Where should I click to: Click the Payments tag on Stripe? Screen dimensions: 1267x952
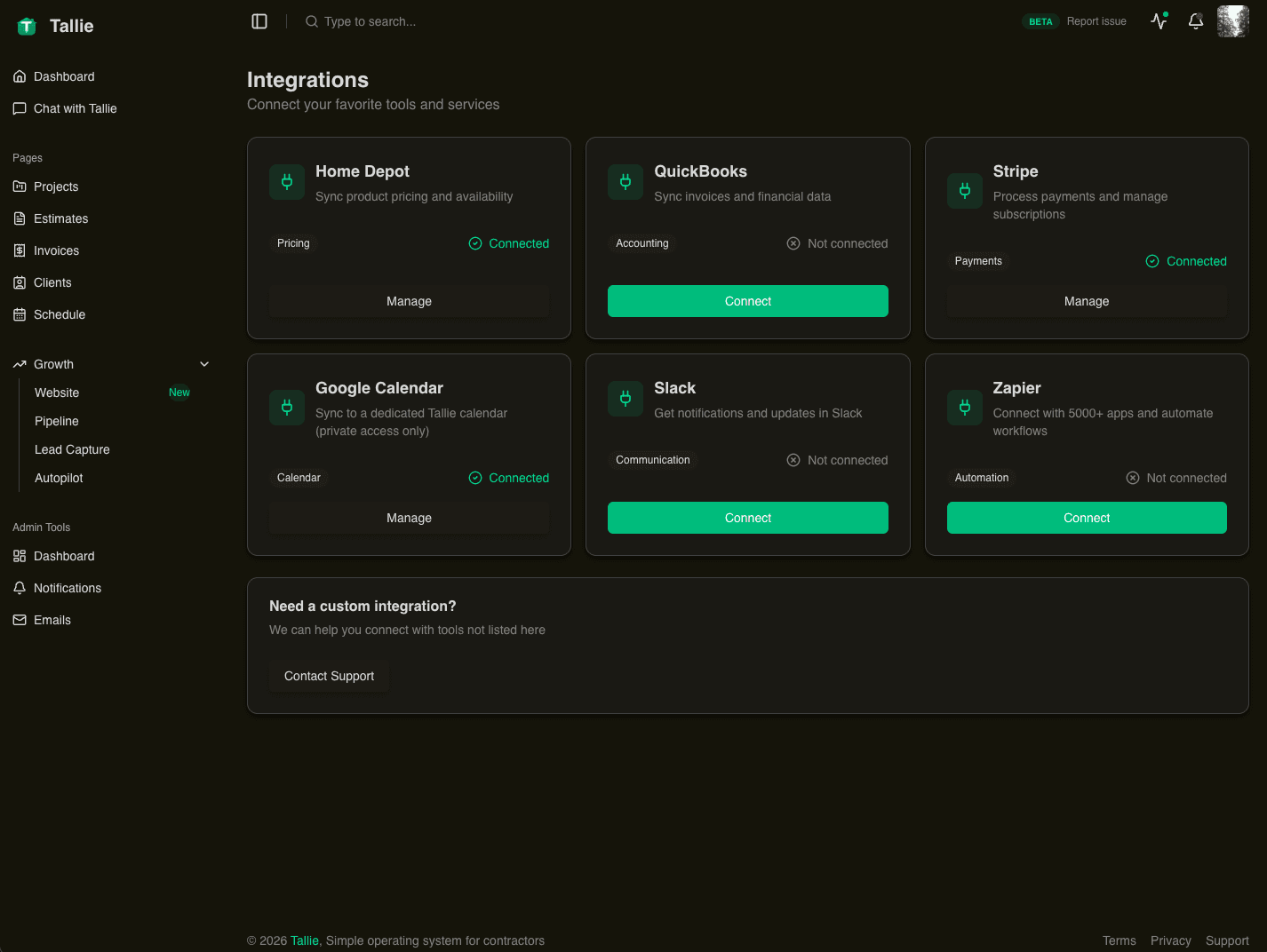point(978,261)
